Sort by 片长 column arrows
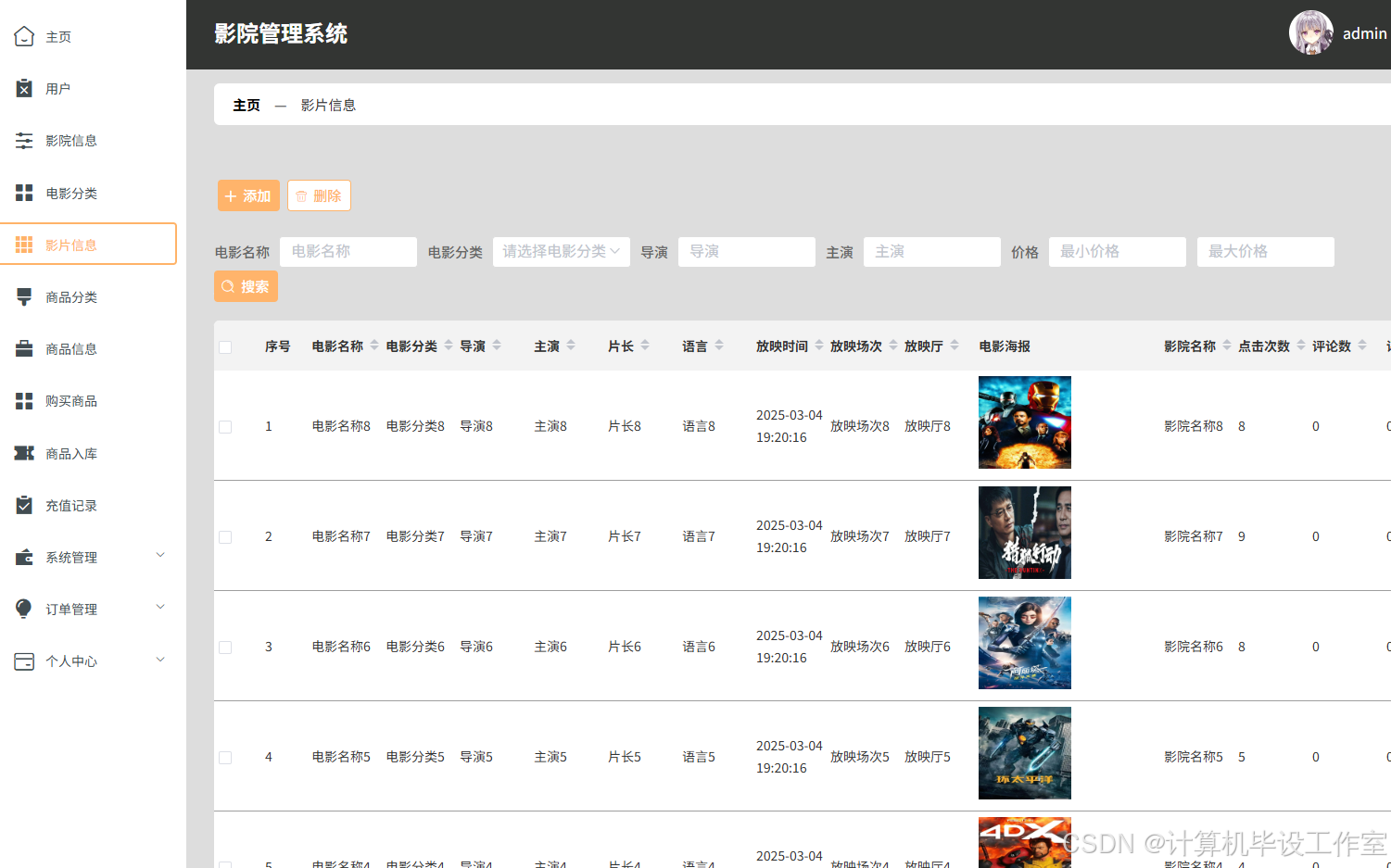 (645, 346)
